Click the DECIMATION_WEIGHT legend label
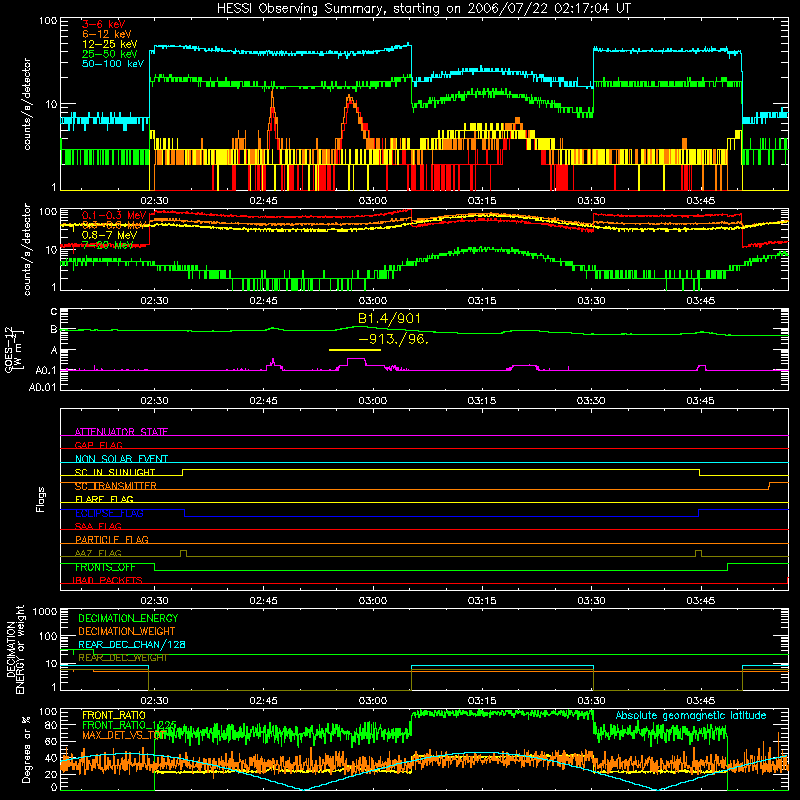800x800 pixels. pos(127,631)
